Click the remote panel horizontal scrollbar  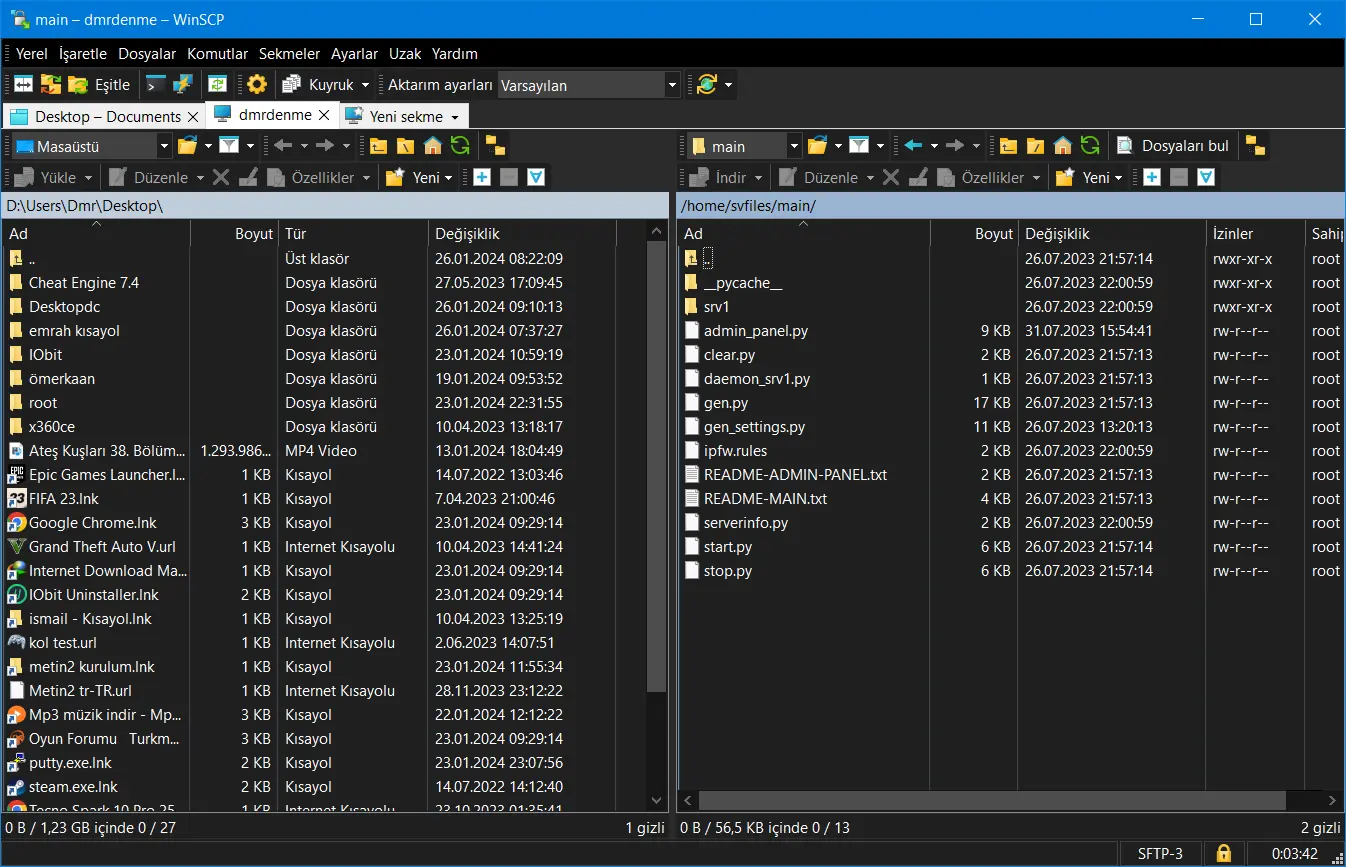click(992, 801)
